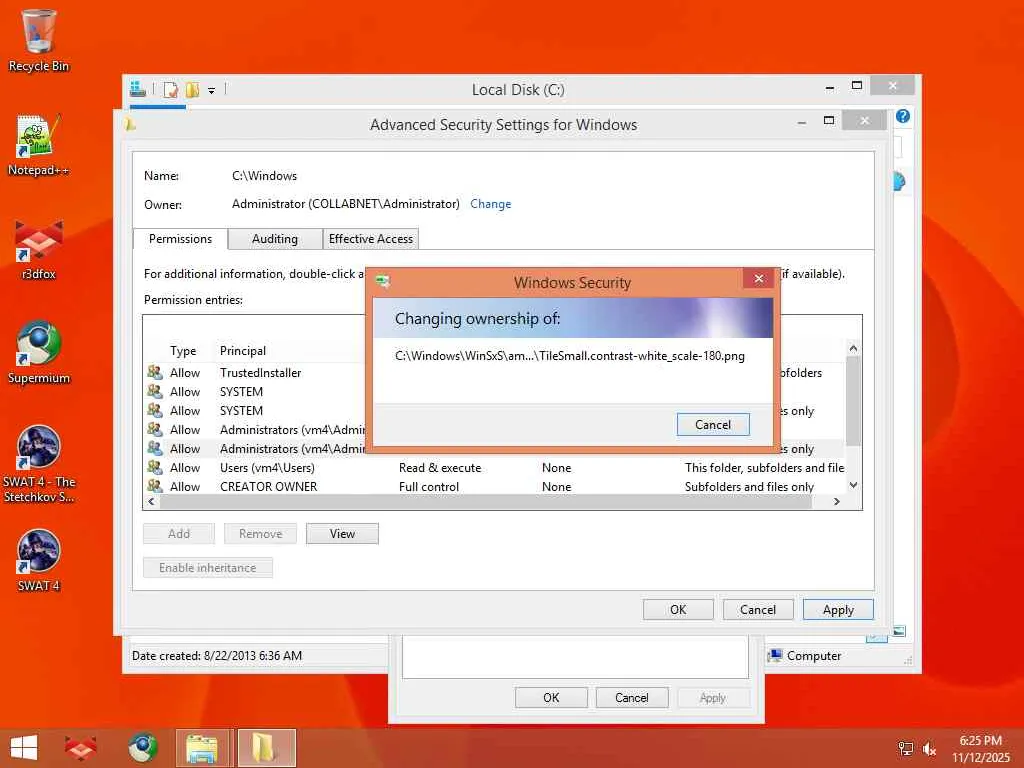1024x768 pixels.
Task: Click the horizontal scroll right arrow
Action: click(837, 502)
